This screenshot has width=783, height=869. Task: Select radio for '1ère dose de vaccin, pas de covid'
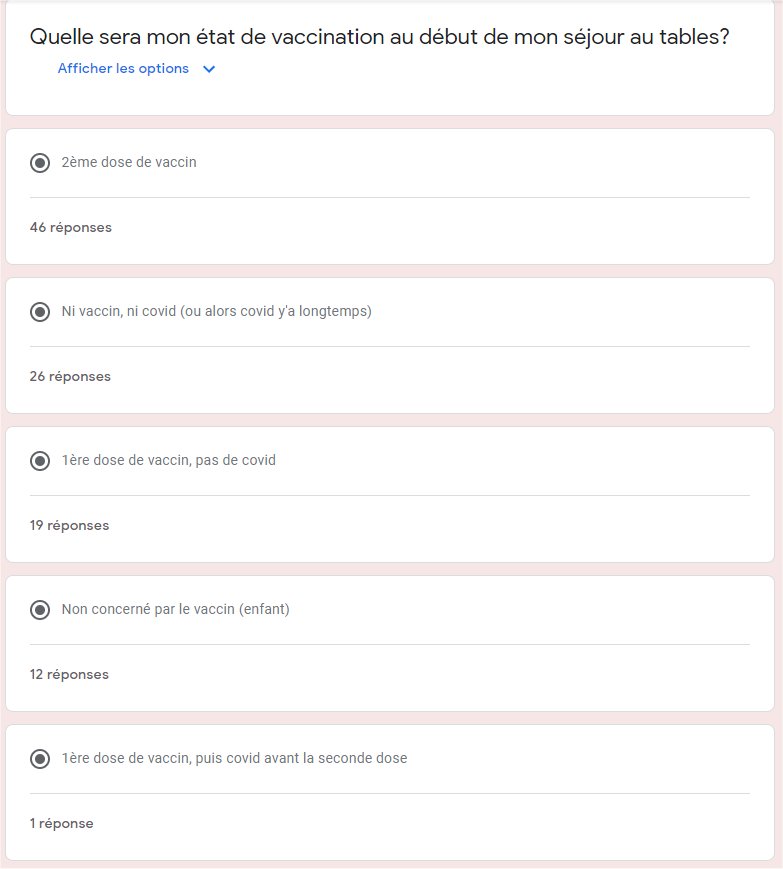40,461
